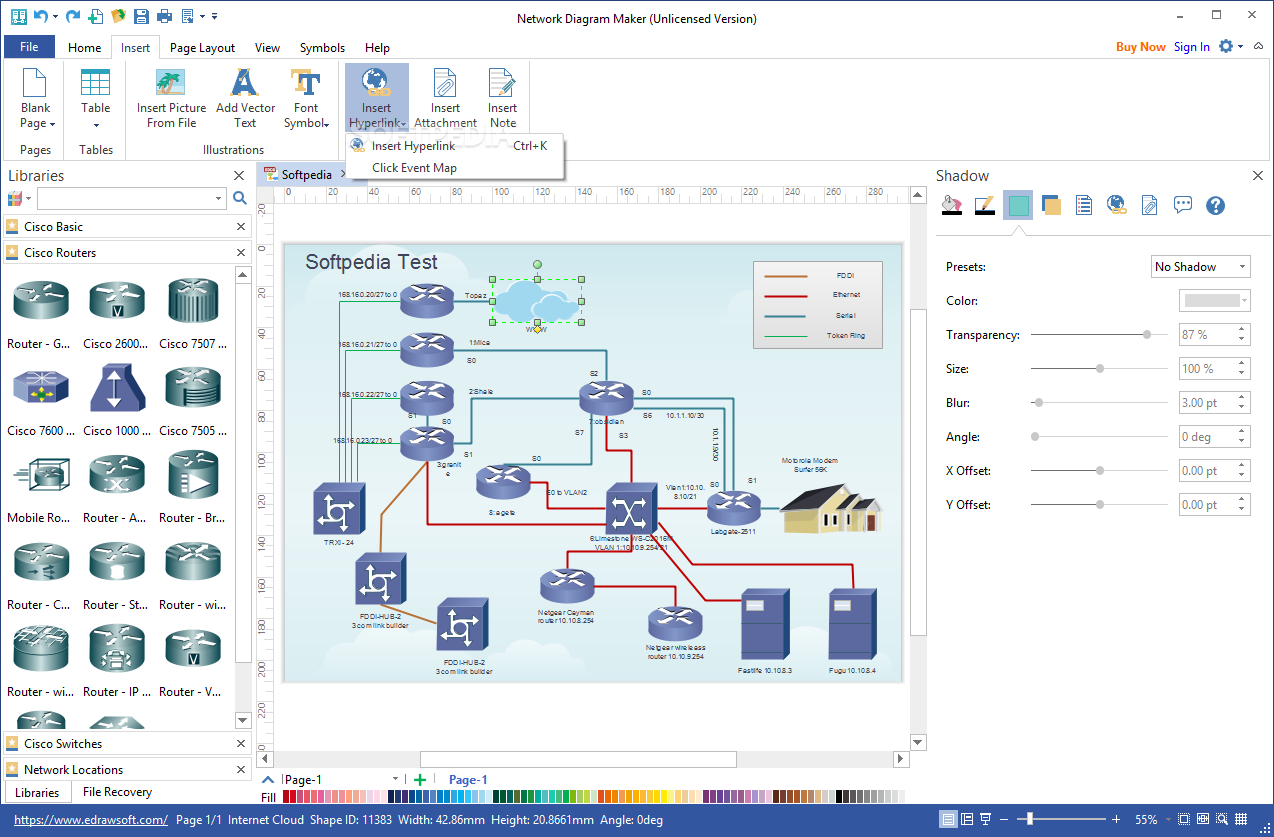Search libraries with the magnifier icon

pyautogui.click(x=240, y=198)
